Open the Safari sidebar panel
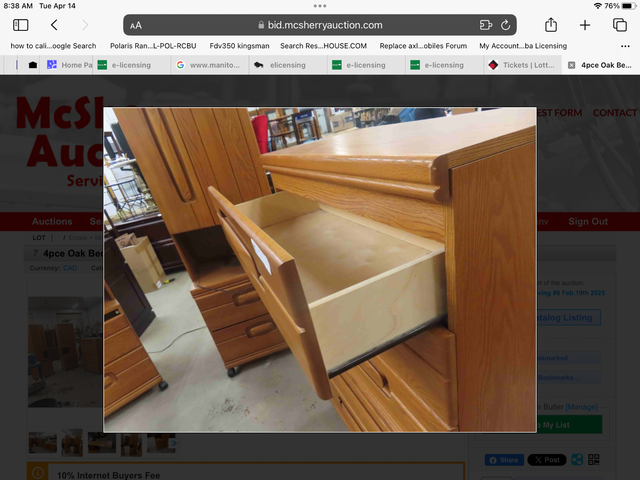This screenshot has width=640, height=480. (x=20, y=25)
